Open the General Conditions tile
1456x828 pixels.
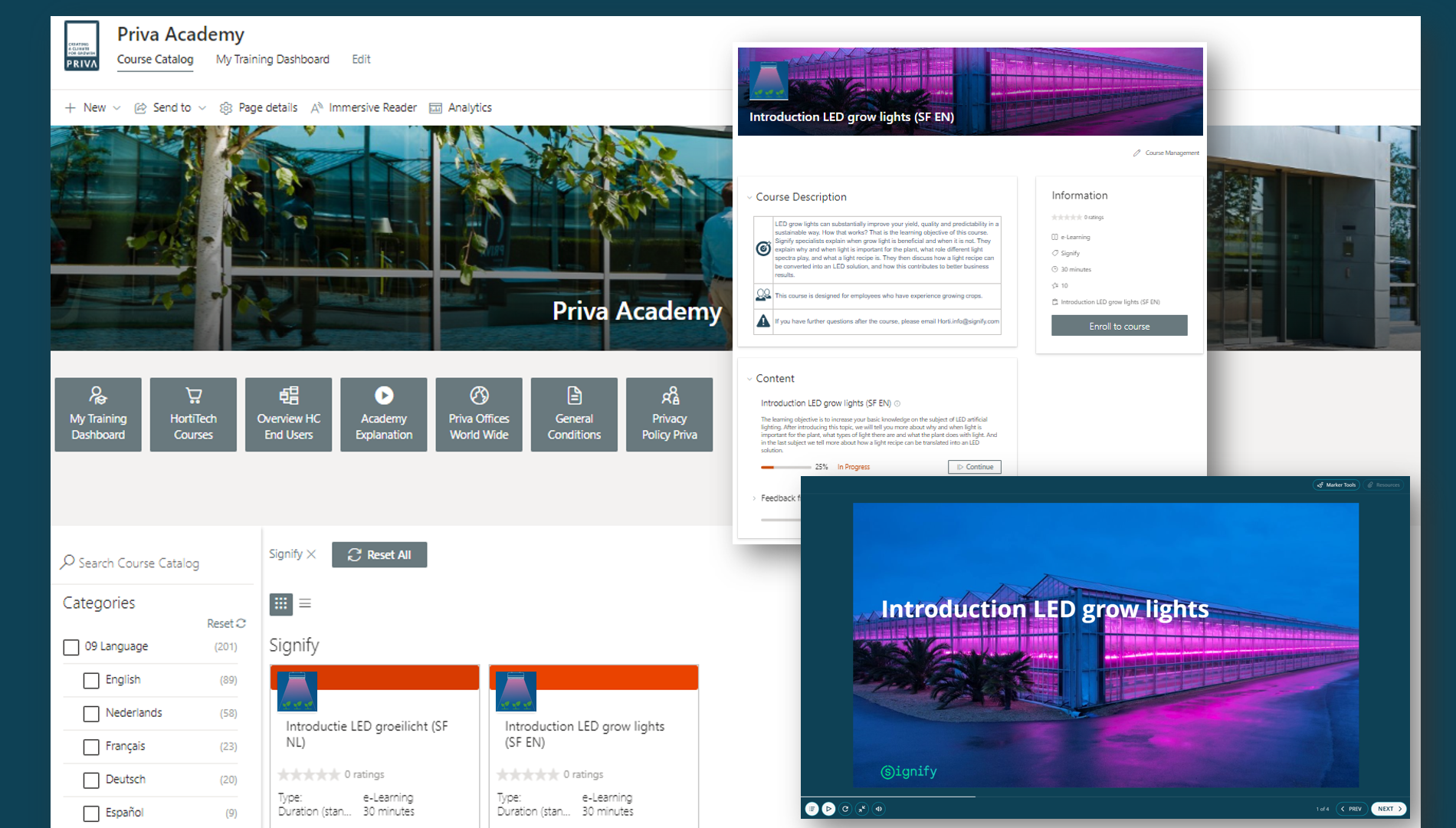coord(574,414)
